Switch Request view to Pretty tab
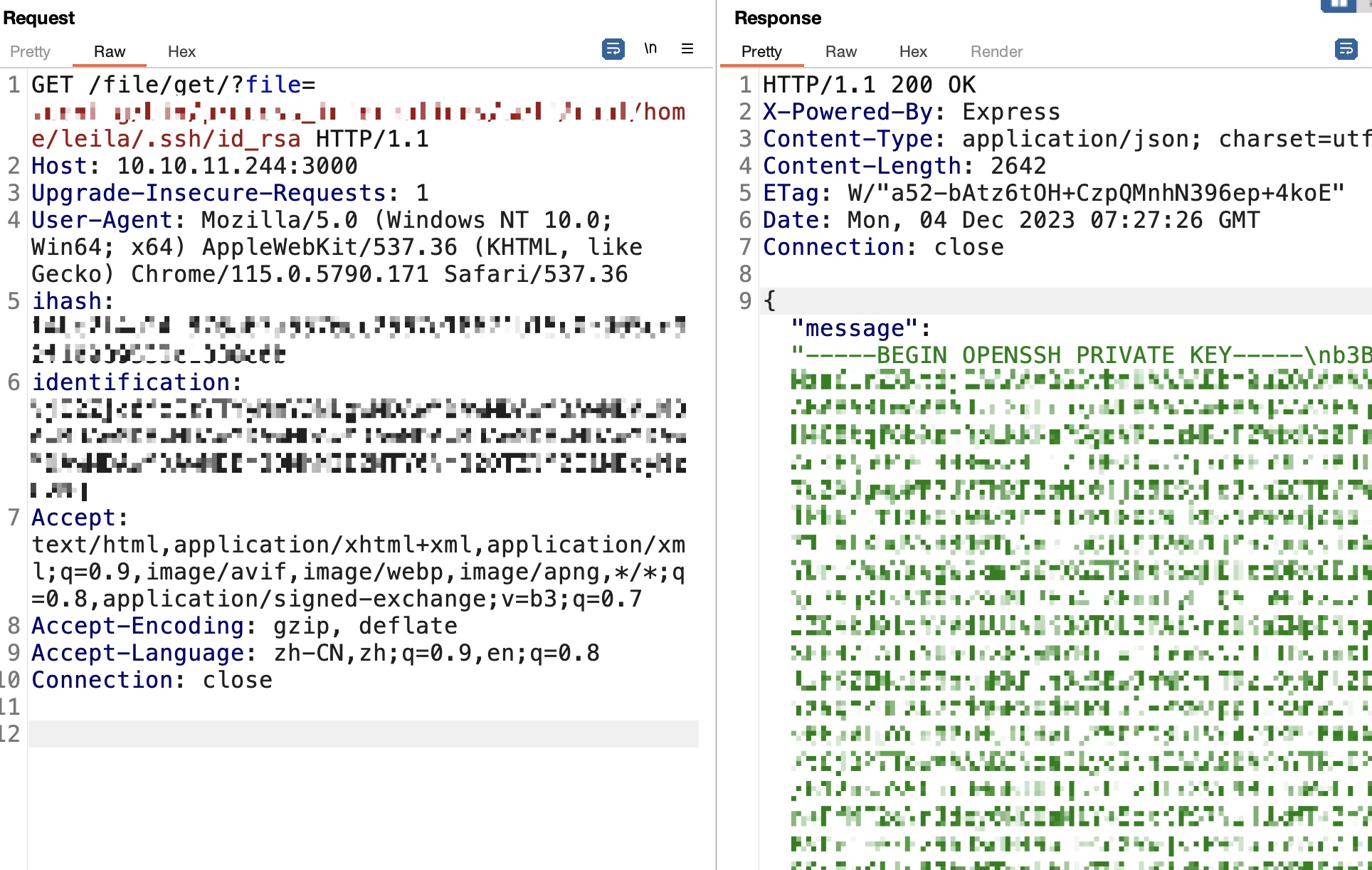 tap(30, 51)
